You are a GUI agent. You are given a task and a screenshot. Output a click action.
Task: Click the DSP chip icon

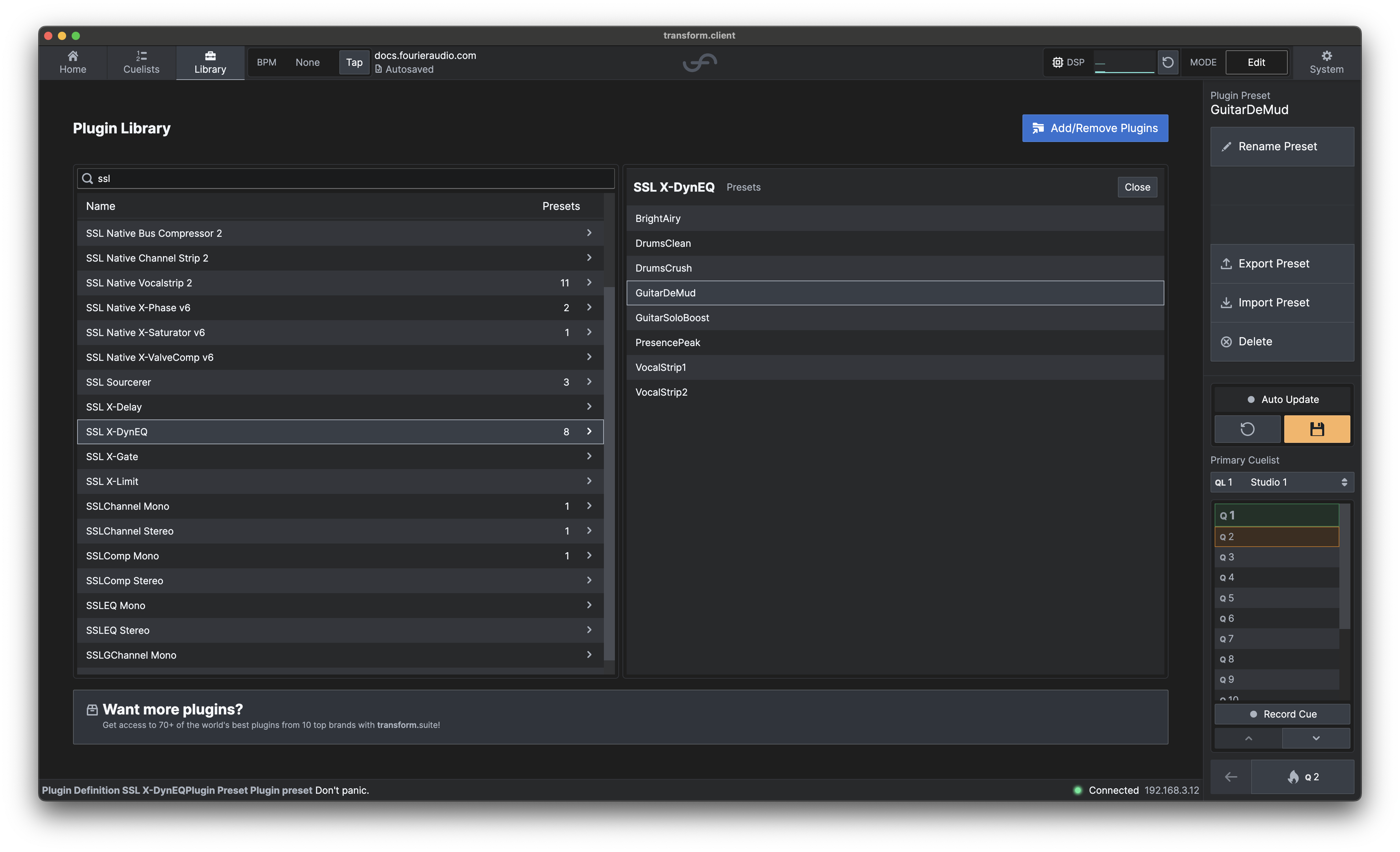click(1057, 62)
